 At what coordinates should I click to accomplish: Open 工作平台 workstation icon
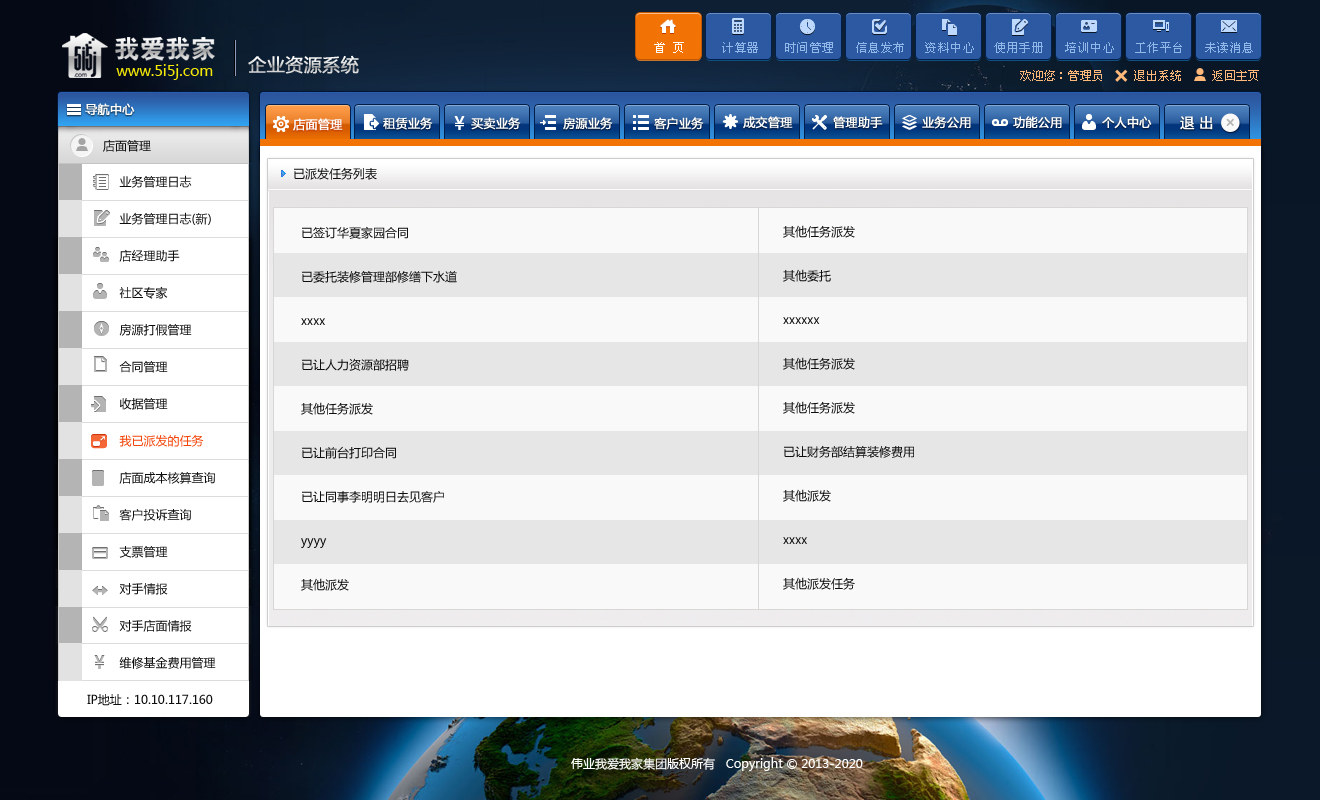click(1158, 36)
